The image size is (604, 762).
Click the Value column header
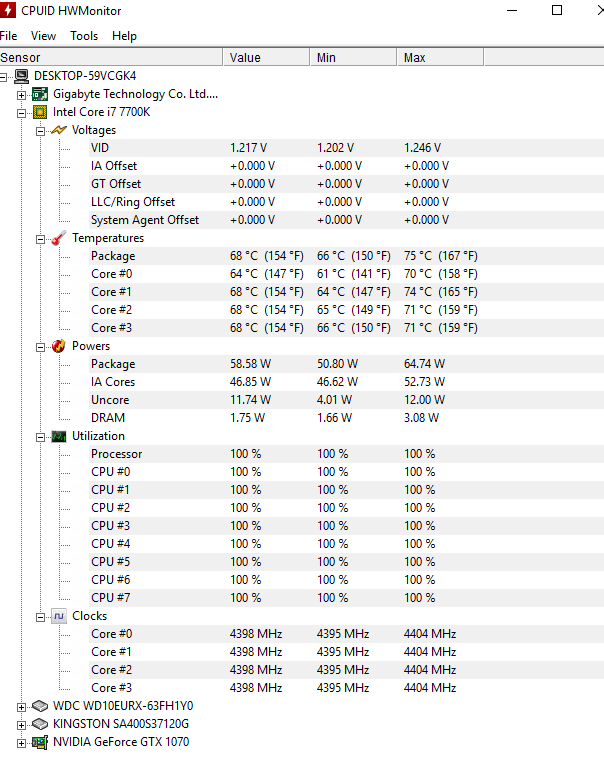click(266, 57)
